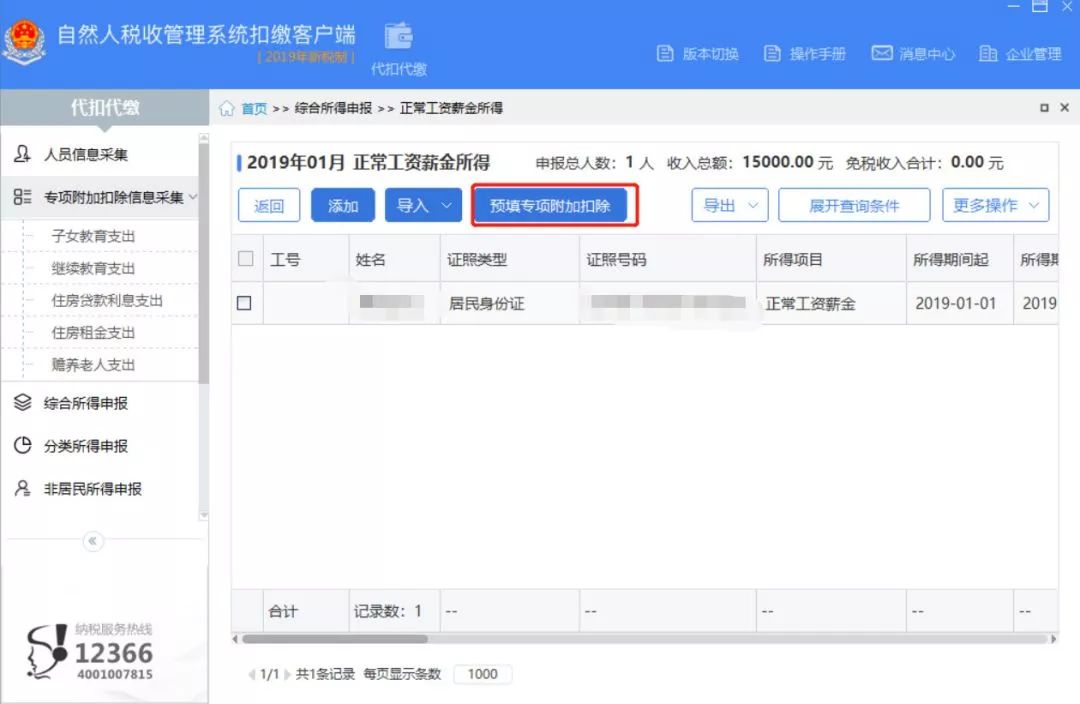Click the 每页显示条数 page size field

pos(482,674)
